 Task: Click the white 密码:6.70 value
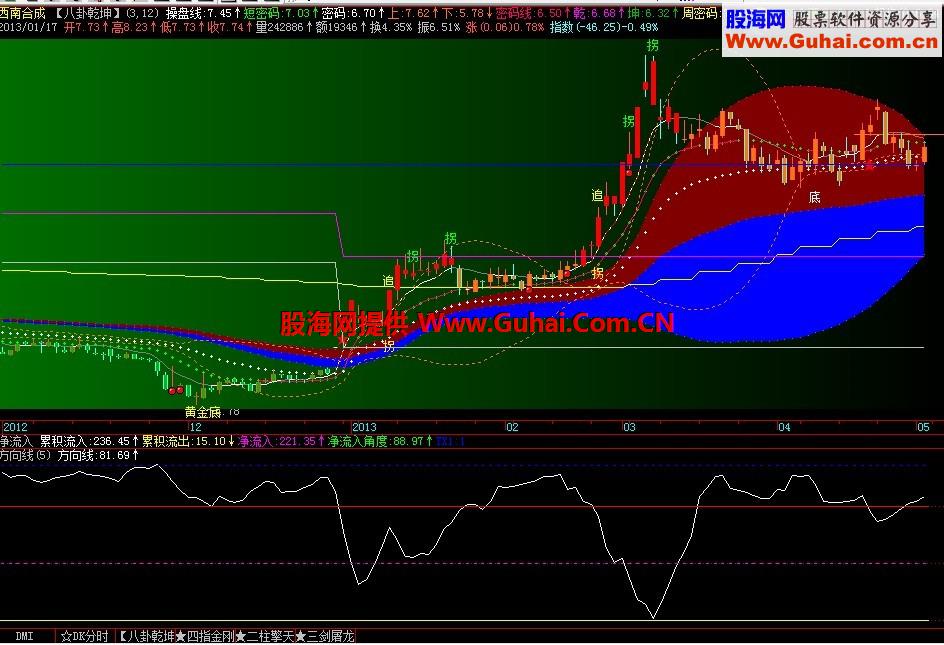[353, 13]
